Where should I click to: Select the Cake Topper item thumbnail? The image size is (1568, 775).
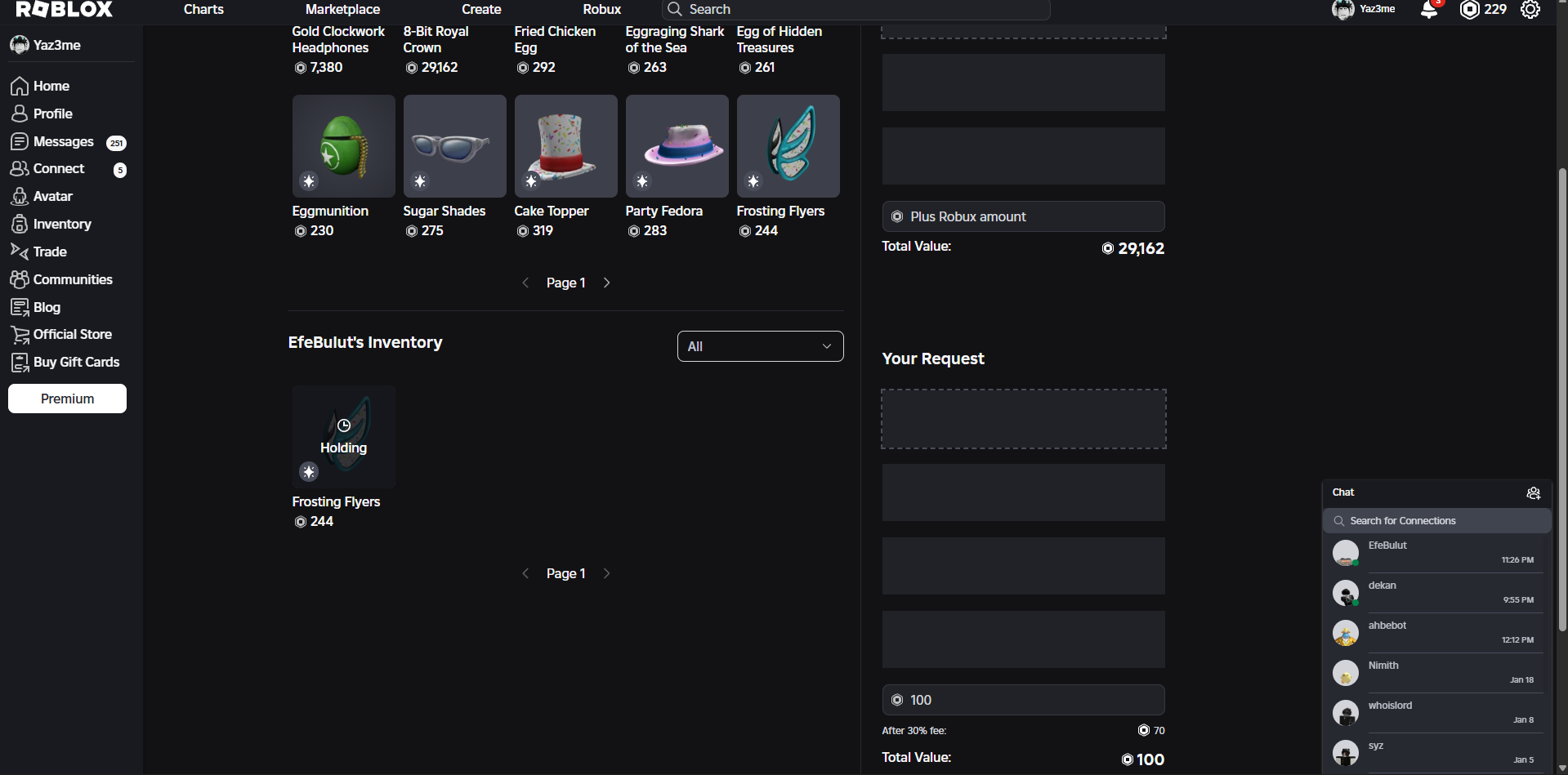tap(566, 146)
